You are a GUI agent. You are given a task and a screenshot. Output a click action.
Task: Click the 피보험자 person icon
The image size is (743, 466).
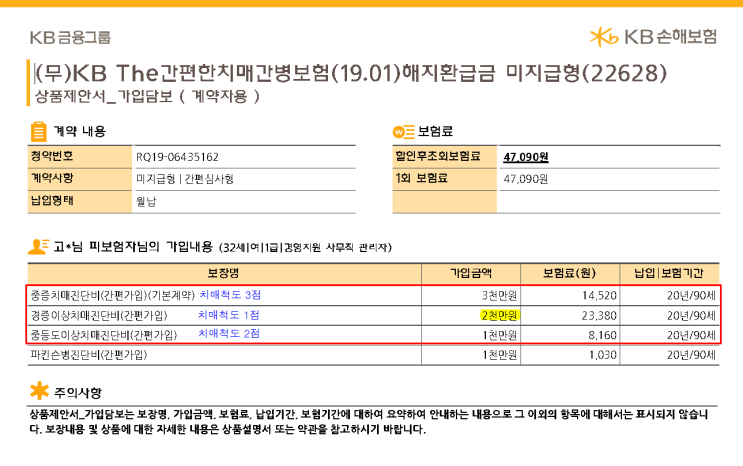pyautogui.click(x=38, y=247)
